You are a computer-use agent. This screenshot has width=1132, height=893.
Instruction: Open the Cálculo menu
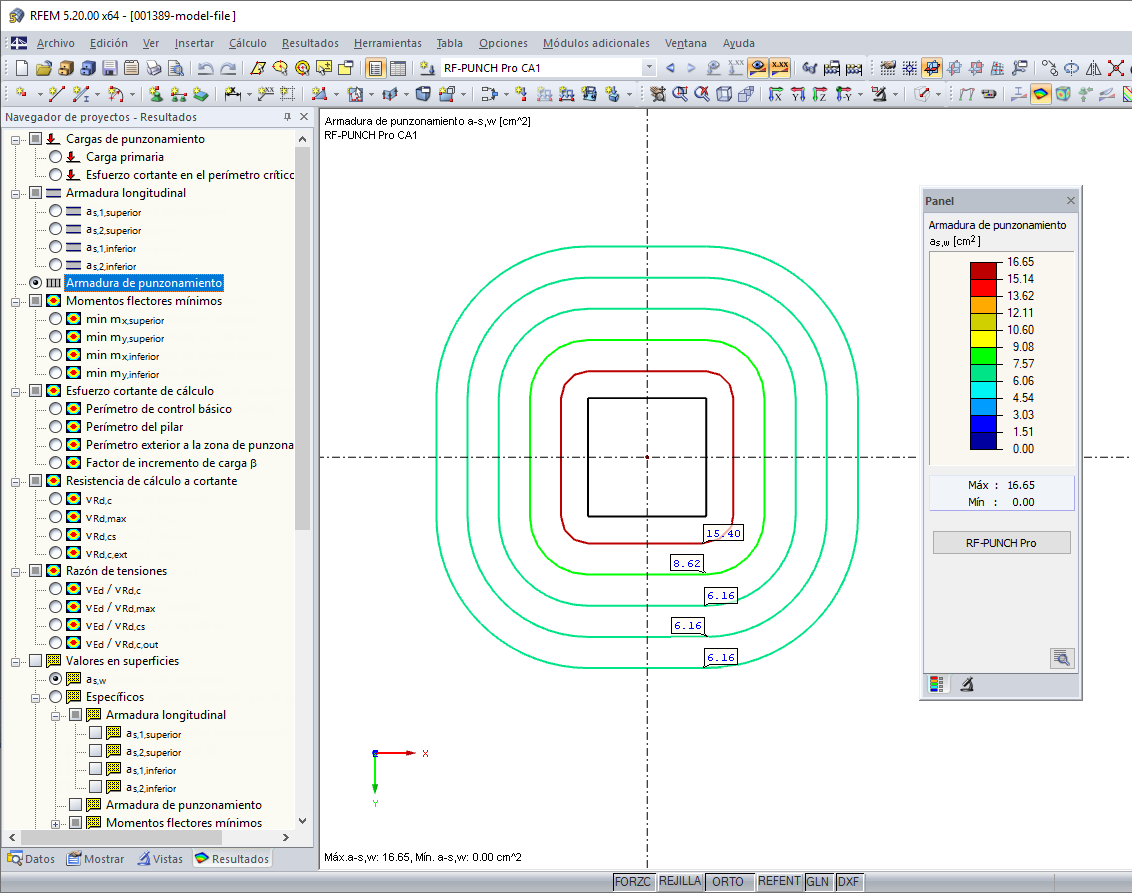pyautogui.click(x=248, y=43)
